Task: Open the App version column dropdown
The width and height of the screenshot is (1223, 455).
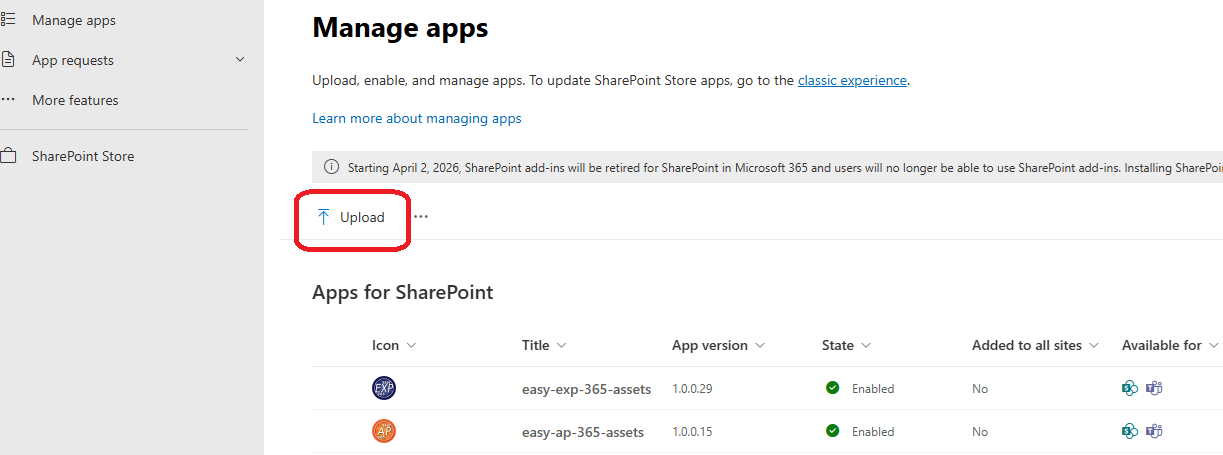Action: click(759, 345)
